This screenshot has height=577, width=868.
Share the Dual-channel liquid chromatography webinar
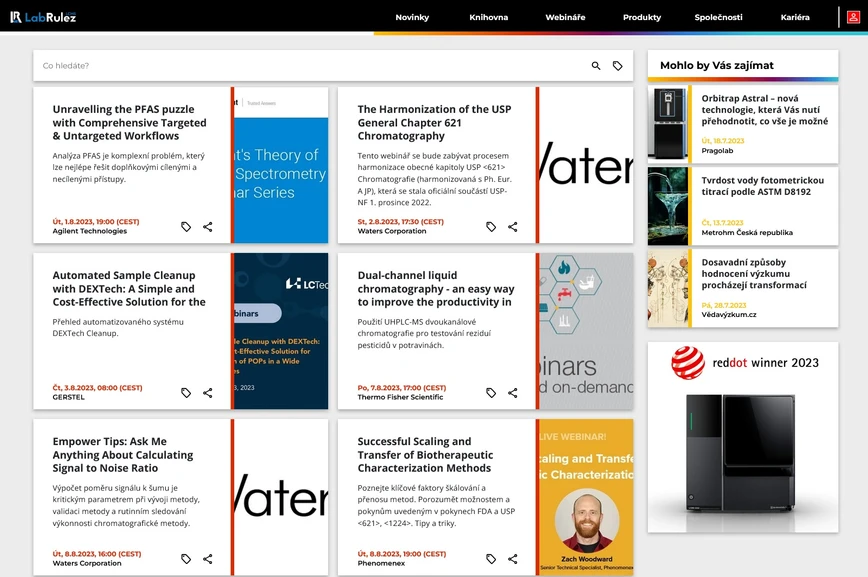coord(513,393)
